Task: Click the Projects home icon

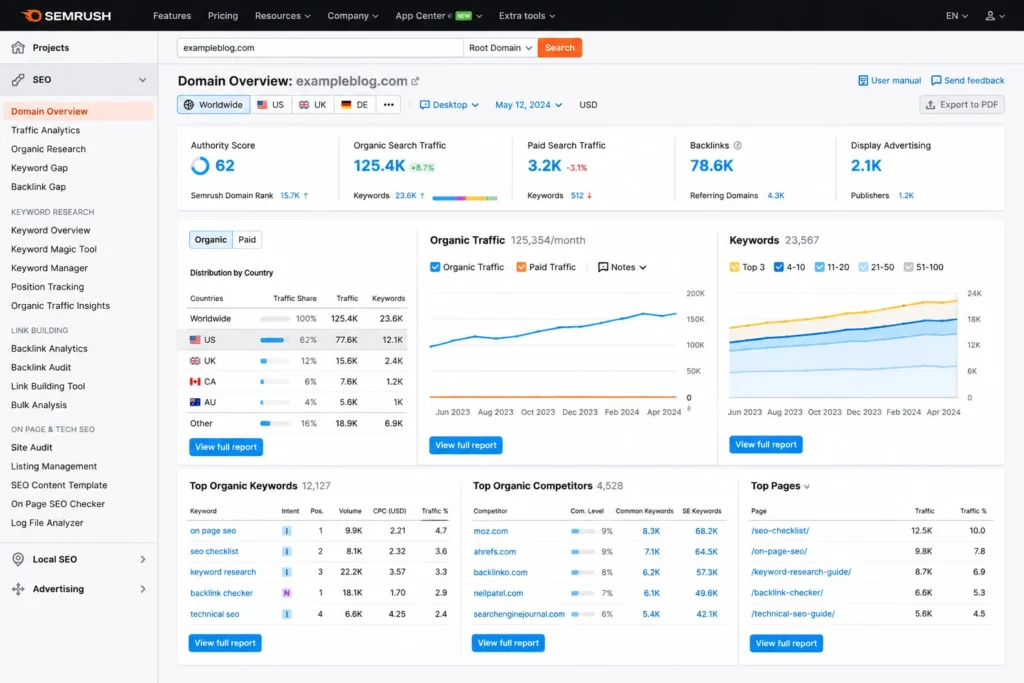Action: pyautogui.click(x=18, y=48)
